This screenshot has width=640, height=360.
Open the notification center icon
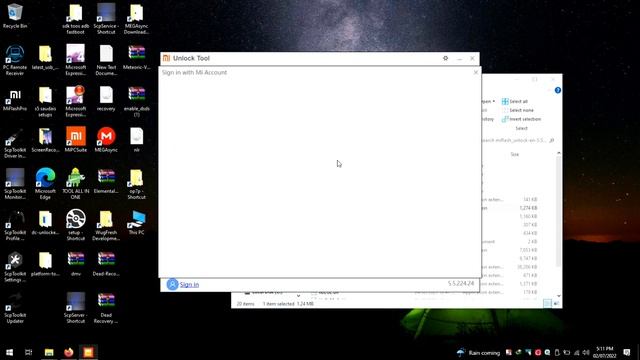(x=627, y=352)
